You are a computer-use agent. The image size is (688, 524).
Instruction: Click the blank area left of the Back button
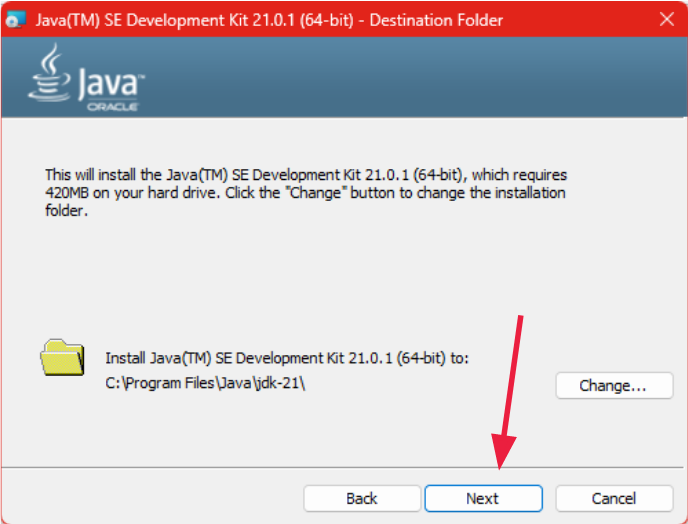pos(150,498)
